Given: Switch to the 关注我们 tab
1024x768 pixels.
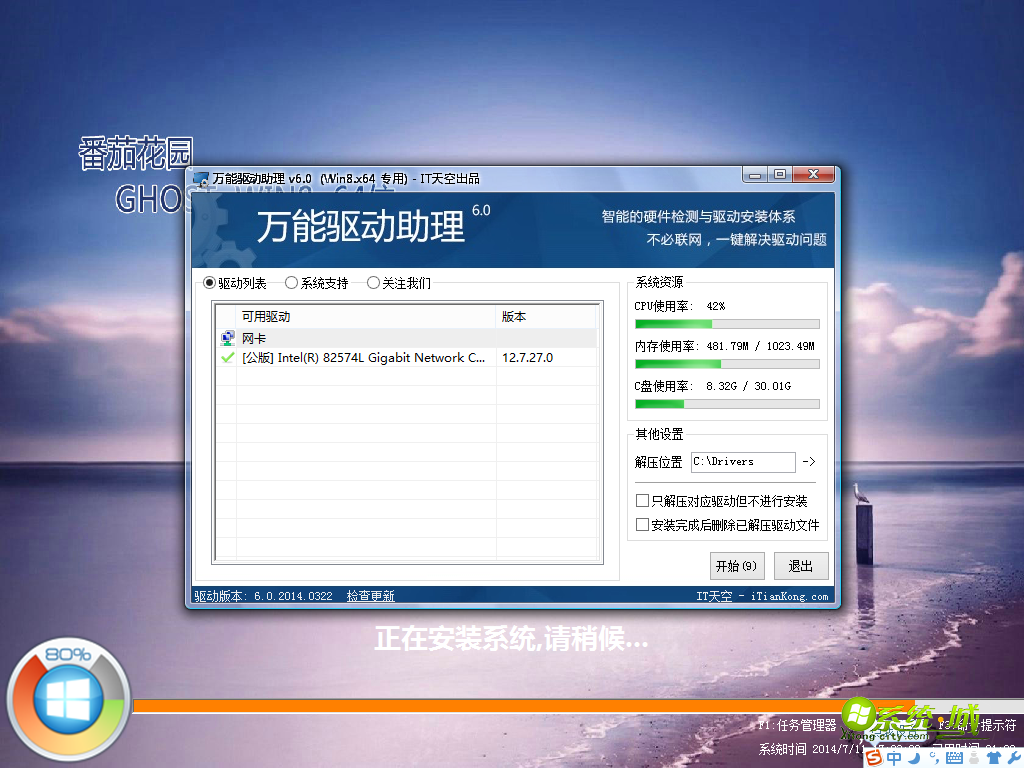Looking at the screenshot, I should pos(373,282).
